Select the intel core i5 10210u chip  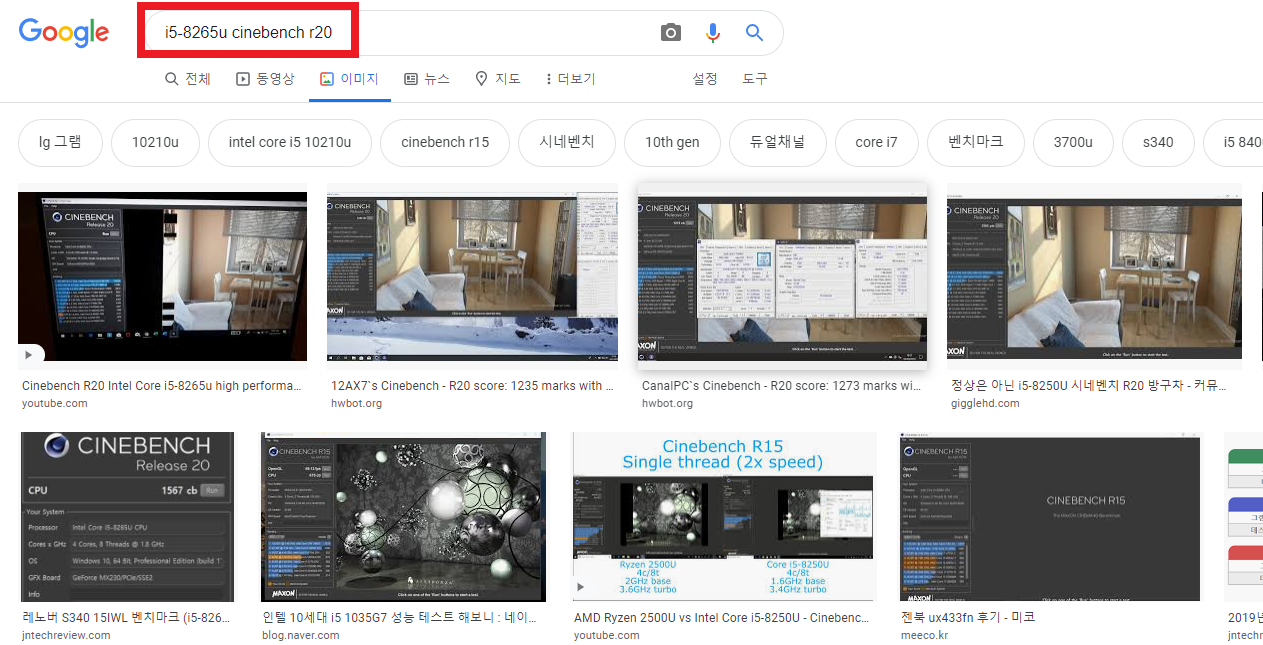point(290,142)
